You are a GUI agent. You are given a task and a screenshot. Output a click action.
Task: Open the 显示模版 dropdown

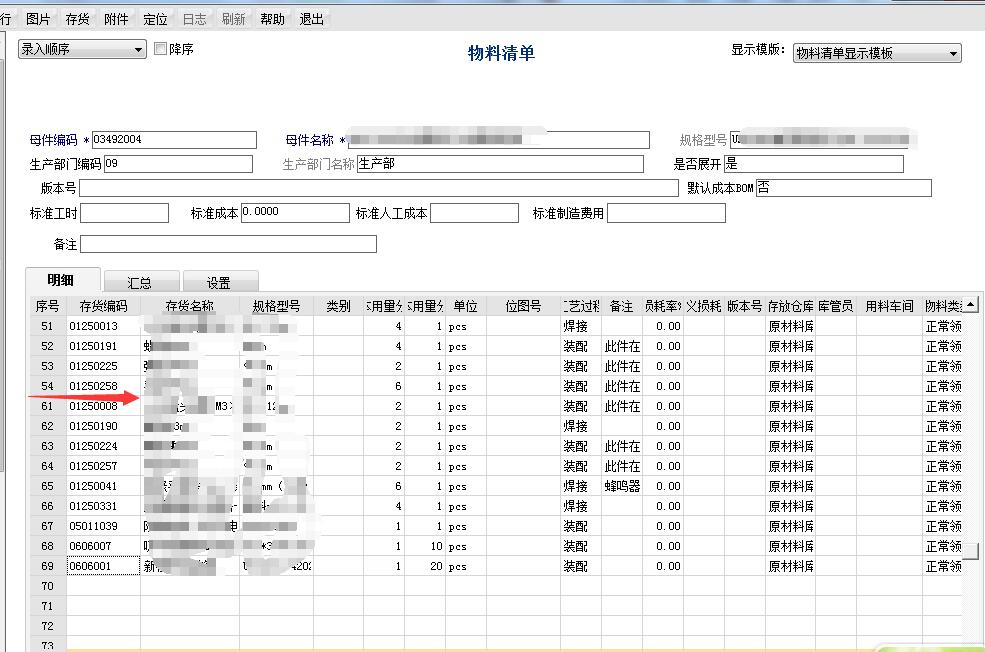[x=877, y=53]
